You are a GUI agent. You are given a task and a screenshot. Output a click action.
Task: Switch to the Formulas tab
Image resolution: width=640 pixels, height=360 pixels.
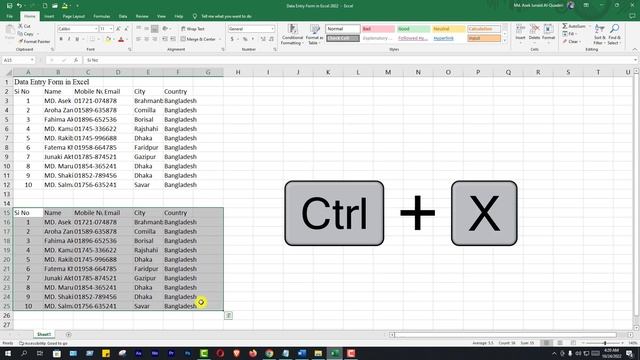(102, 16)
